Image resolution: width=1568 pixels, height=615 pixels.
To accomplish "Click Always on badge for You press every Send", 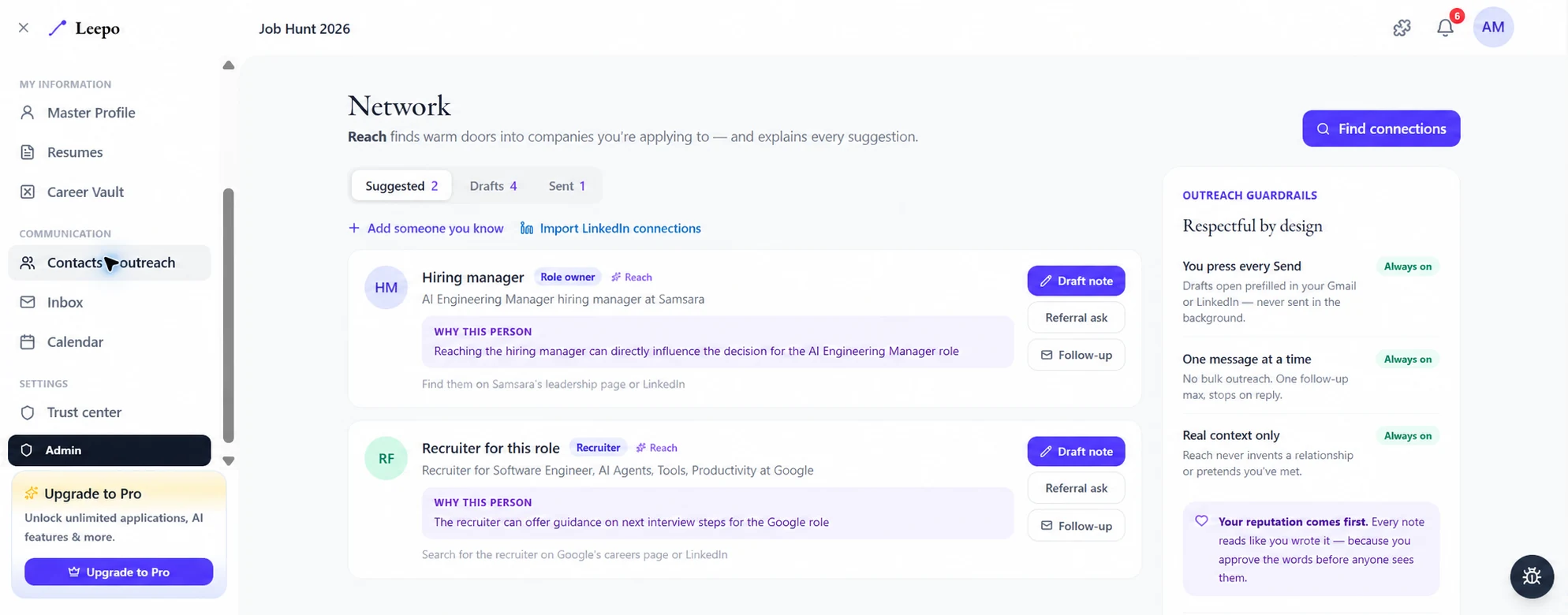I will tap(1407, 266).
